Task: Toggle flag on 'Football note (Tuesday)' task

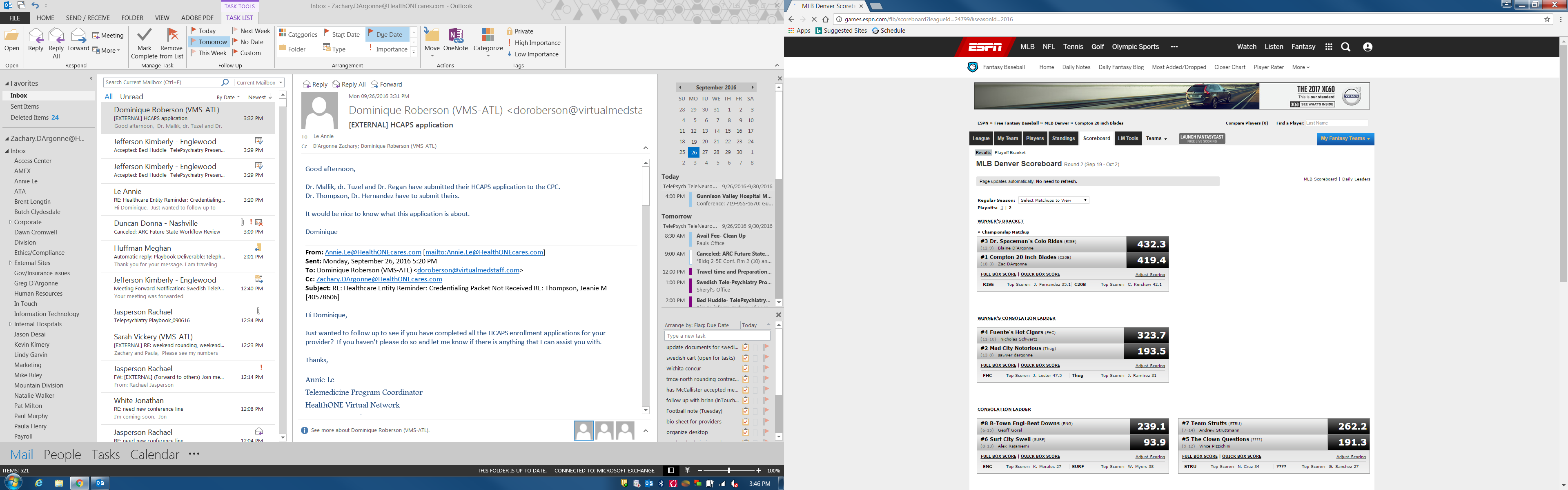Action: point(766,411)
